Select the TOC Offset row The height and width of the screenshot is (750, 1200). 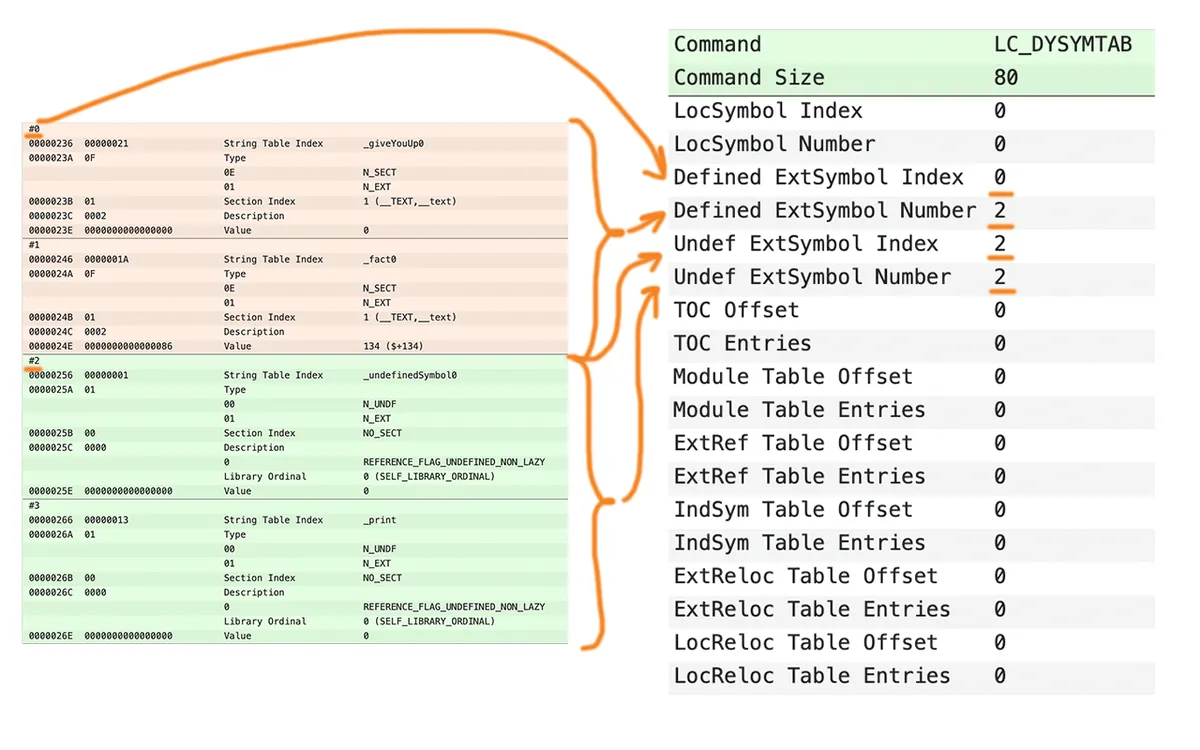(911, 310)
